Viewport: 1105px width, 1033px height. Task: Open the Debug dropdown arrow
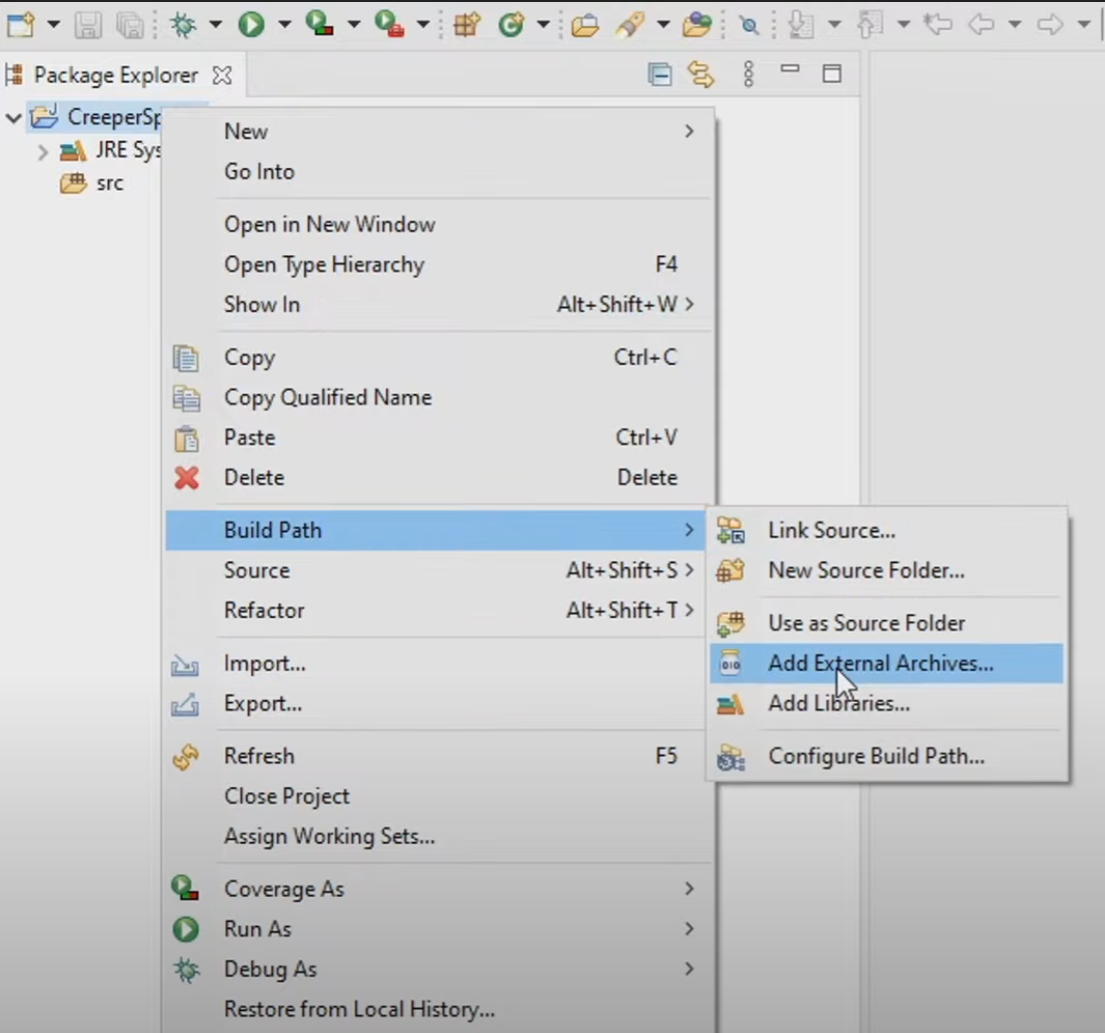coord(215,25)
